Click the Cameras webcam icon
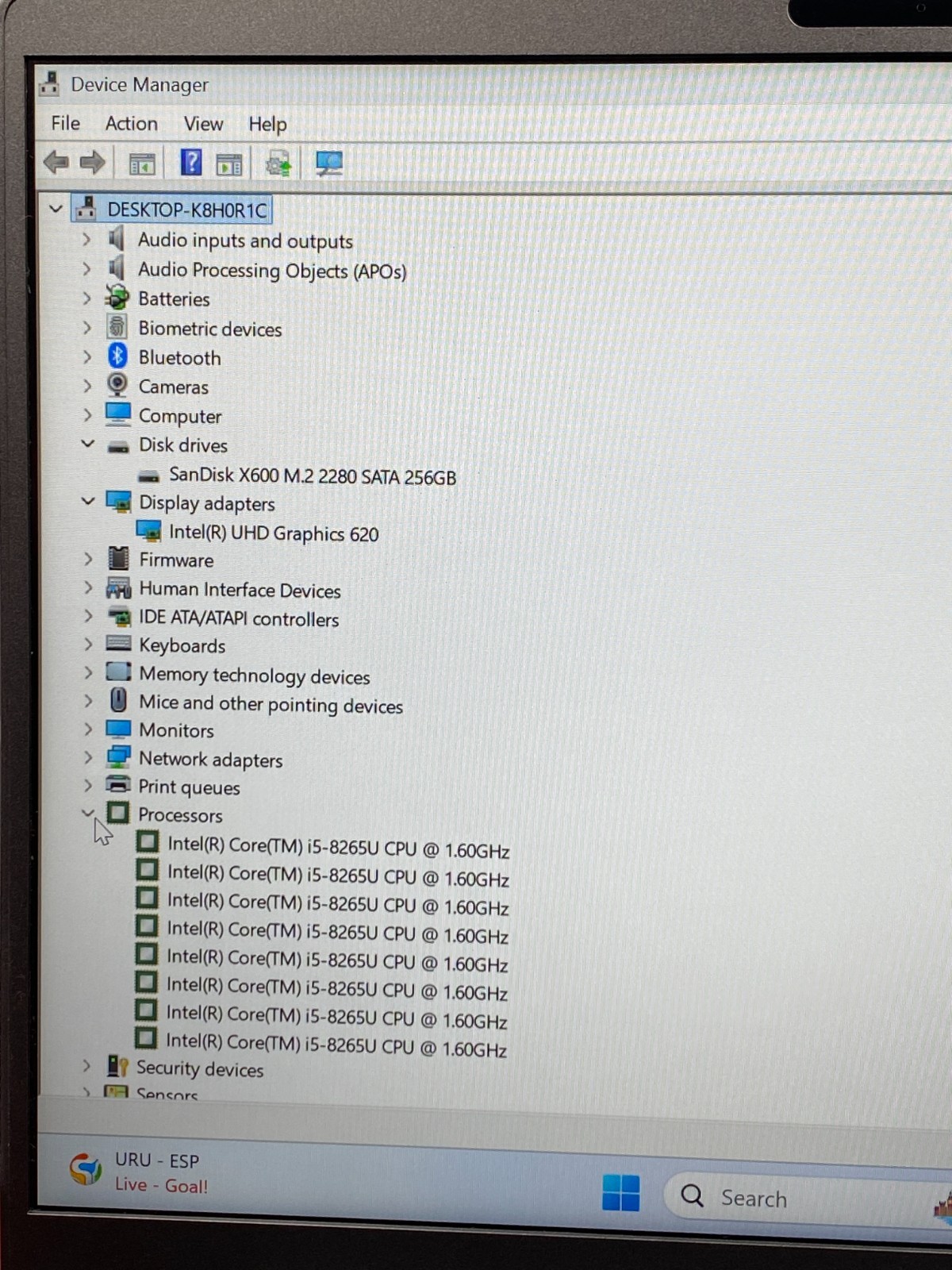The image size is (952, 1270). (x=117, y=385)
